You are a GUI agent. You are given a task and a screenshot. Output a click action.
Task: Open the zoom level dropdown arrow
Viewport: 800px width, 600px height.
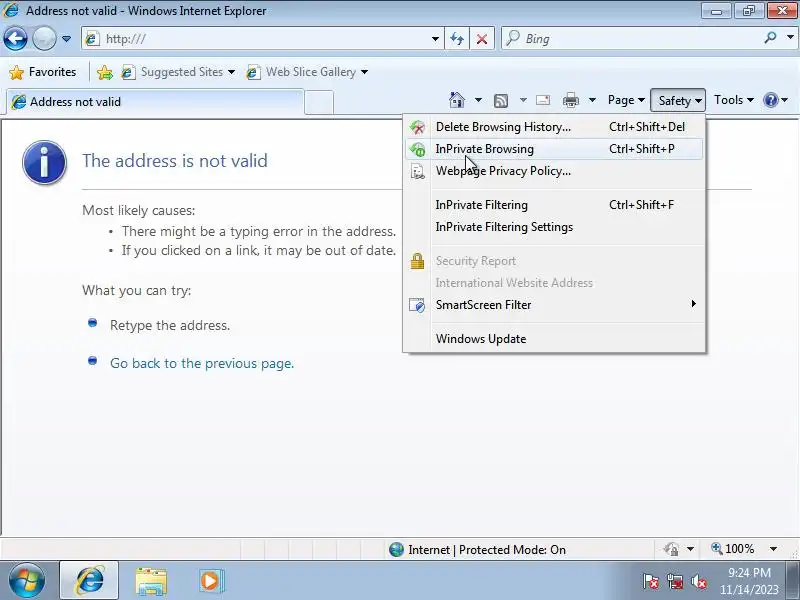773,549
